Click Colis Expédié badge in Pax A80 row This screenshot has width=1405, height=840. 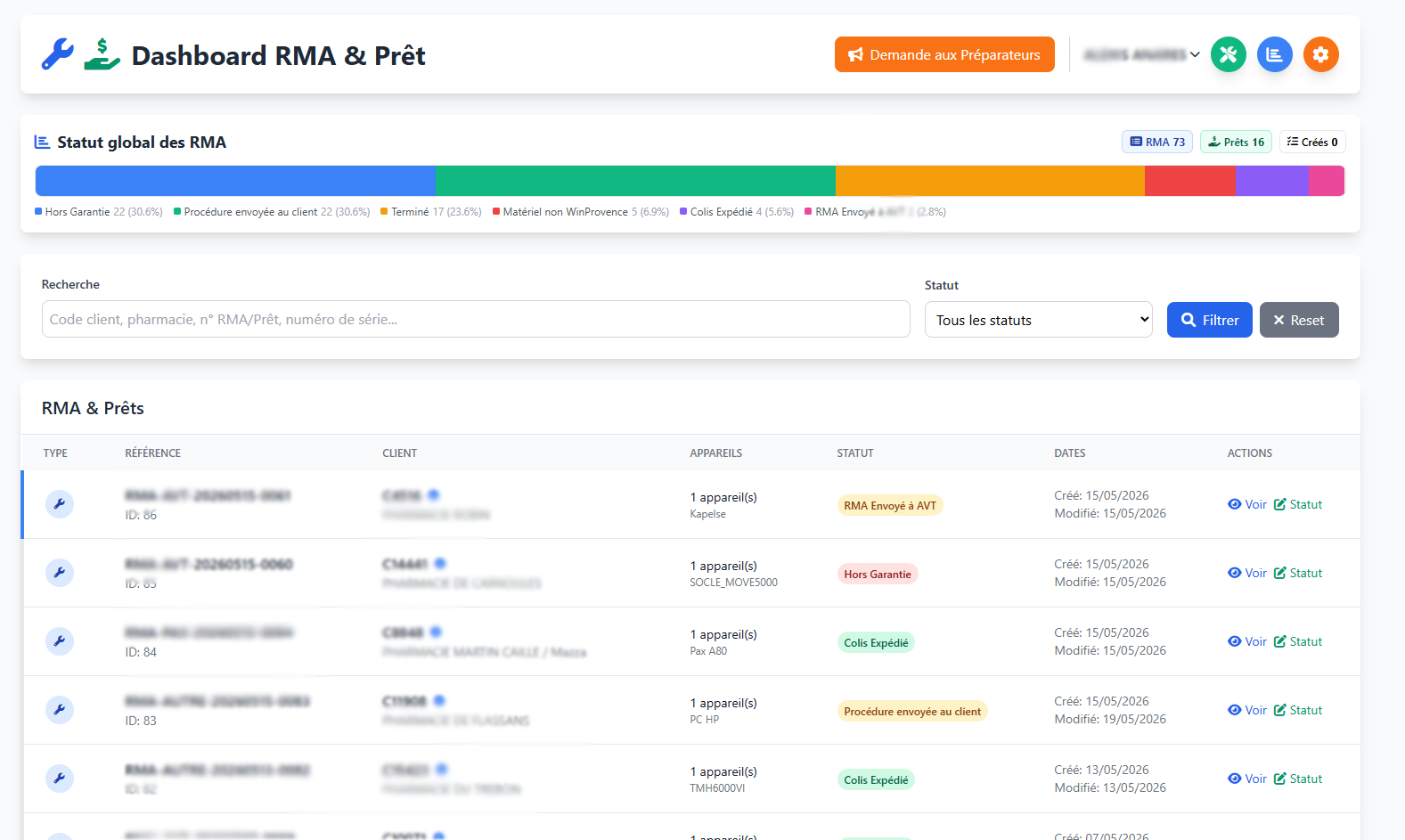click(x=876, y=642)
